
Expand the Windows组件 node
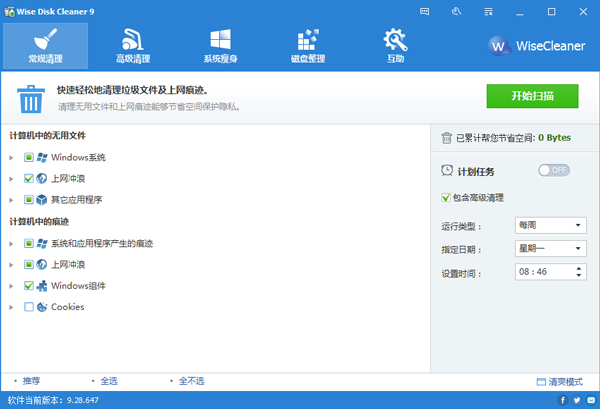pos(11,286)
